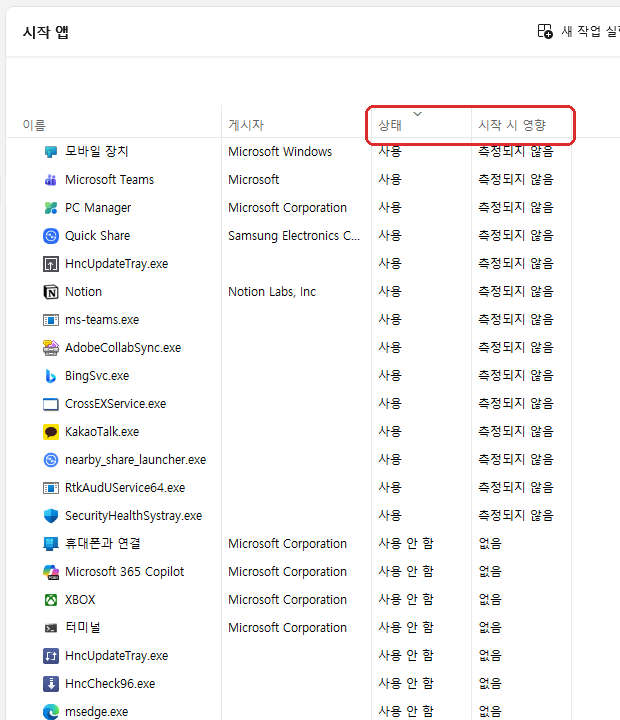
Task: Click the msedge.exe Edge icon
Action: pyautogui.click(x=51, y=712)
